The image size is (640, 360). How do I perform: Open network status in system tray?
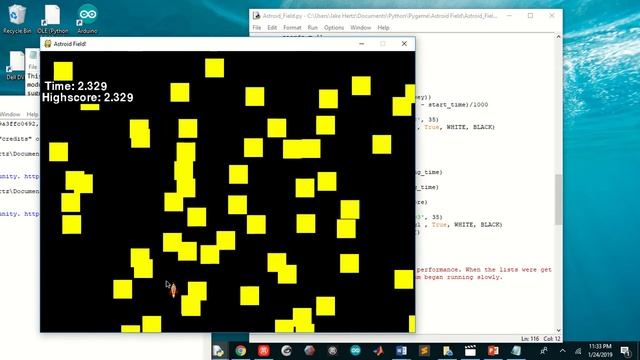tap(578, 351)
